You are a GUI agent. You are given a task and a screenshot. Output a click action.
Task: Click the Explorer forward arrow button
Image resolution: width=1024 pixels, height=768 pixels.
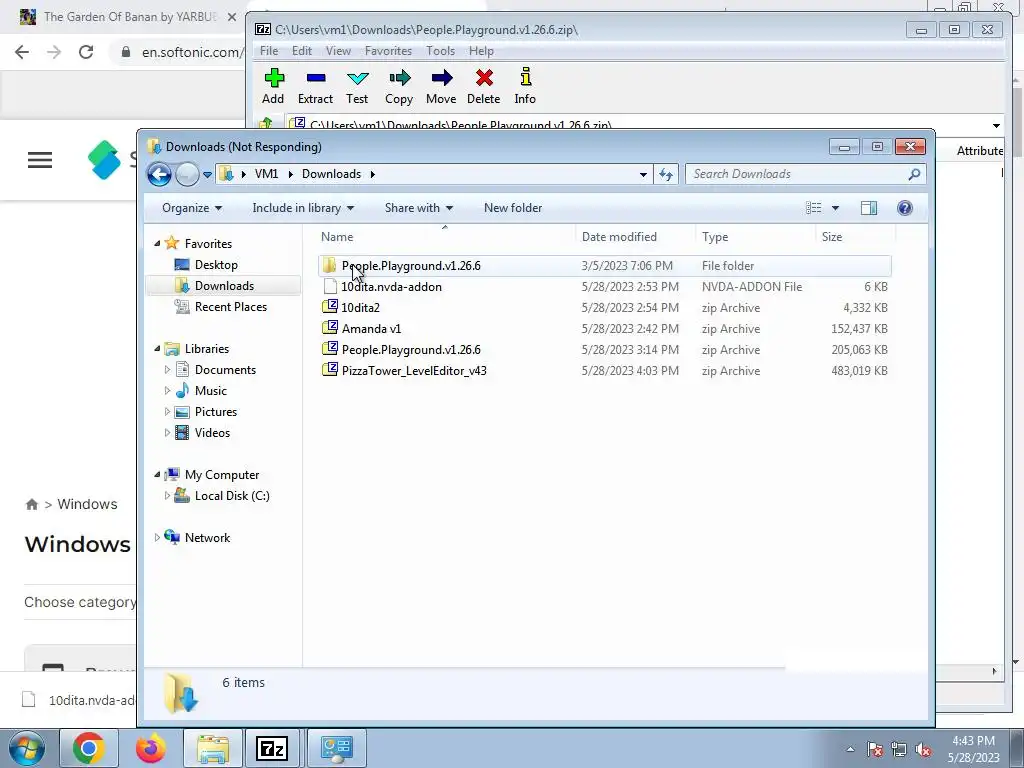pos(187,174)
